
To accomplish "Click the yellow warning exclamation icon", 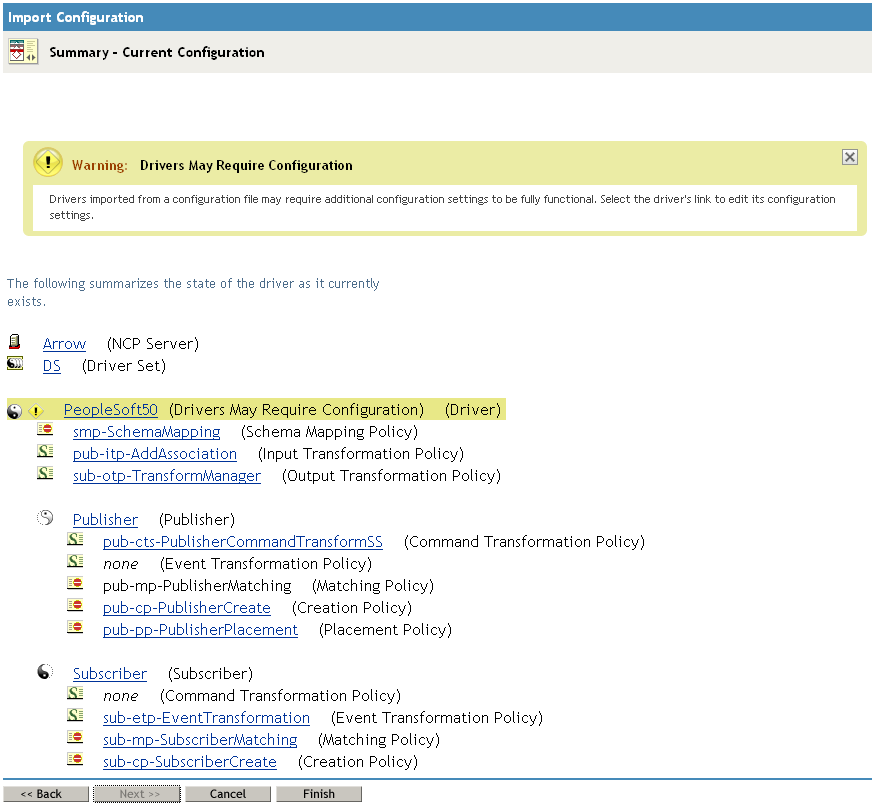I will pos(48,163).
